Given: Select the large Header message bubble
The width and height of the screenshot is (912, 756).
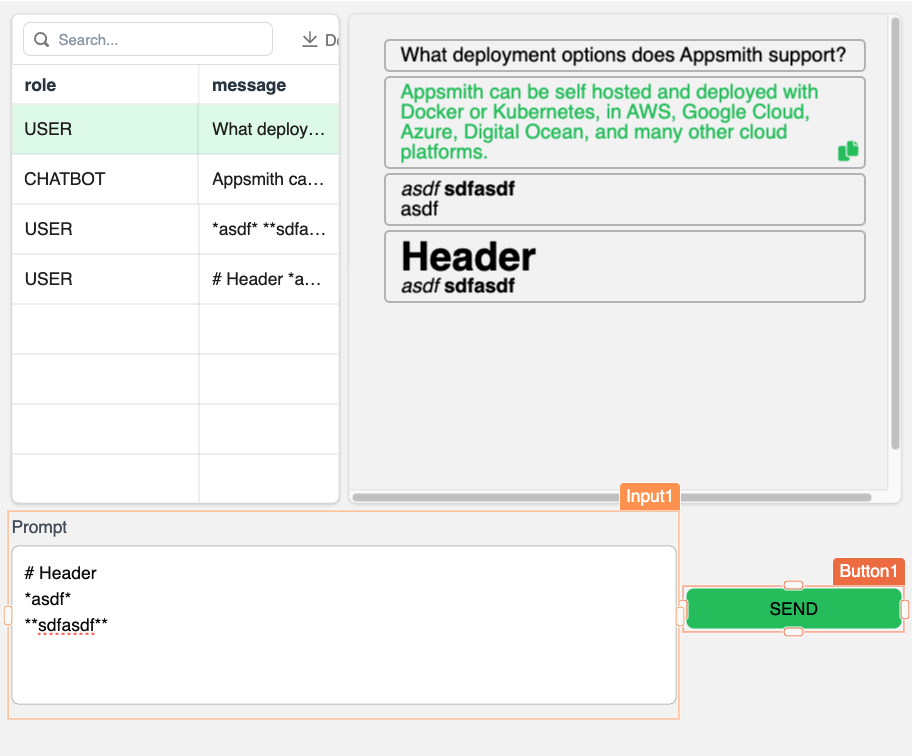Looking at the screenshot, I should coord(624,266).
